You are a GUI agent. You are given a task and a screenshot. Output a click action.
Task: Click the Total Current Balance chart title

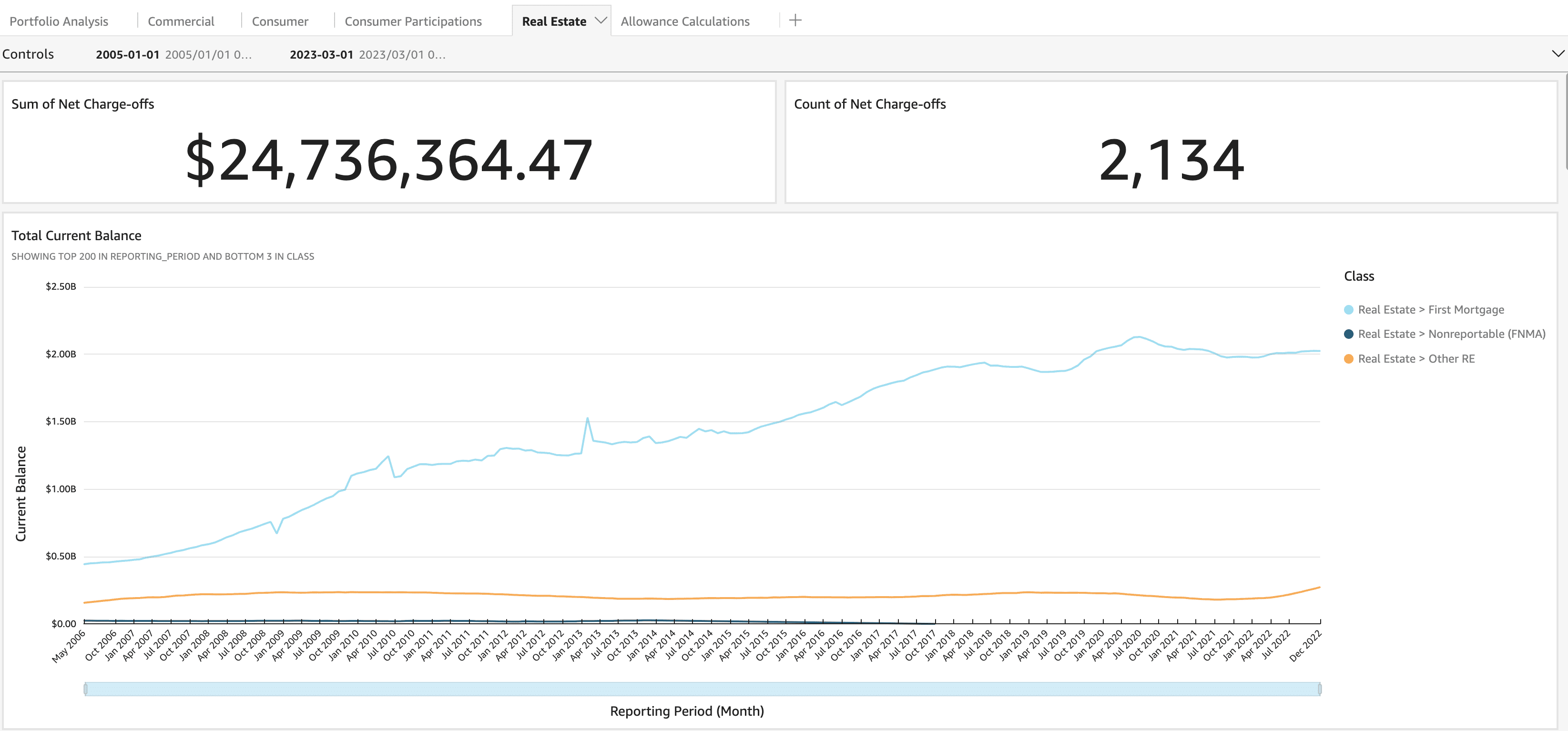pos(76,235)
